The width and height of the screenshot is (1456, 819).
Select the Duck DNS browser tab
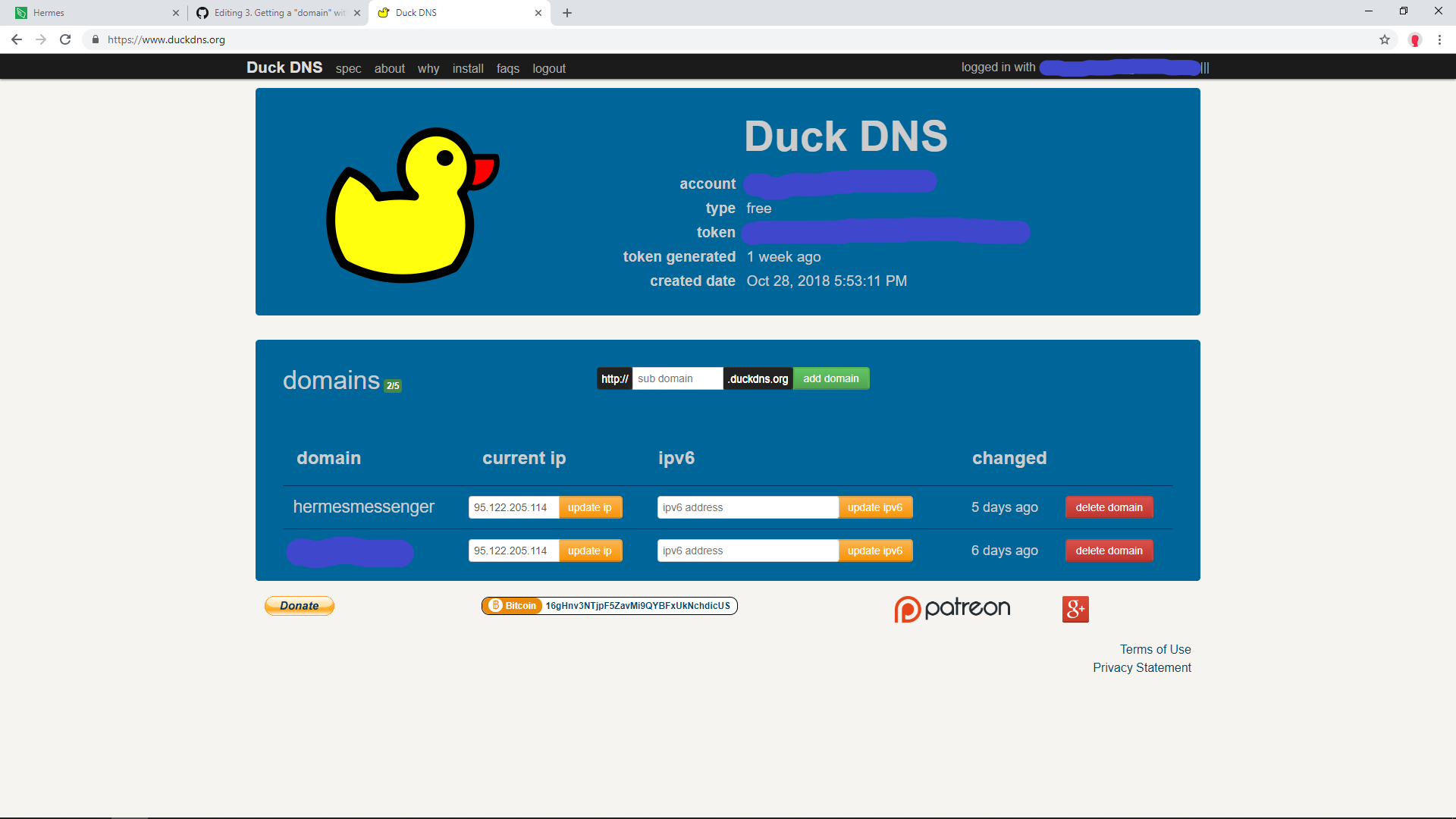460,13
